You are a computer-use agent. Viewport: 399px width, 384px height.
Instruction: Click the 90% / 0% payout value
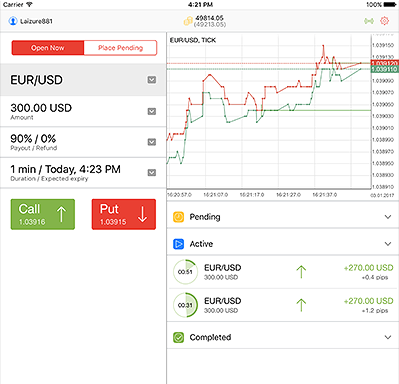pyautogui.click(x=33, y=139)
